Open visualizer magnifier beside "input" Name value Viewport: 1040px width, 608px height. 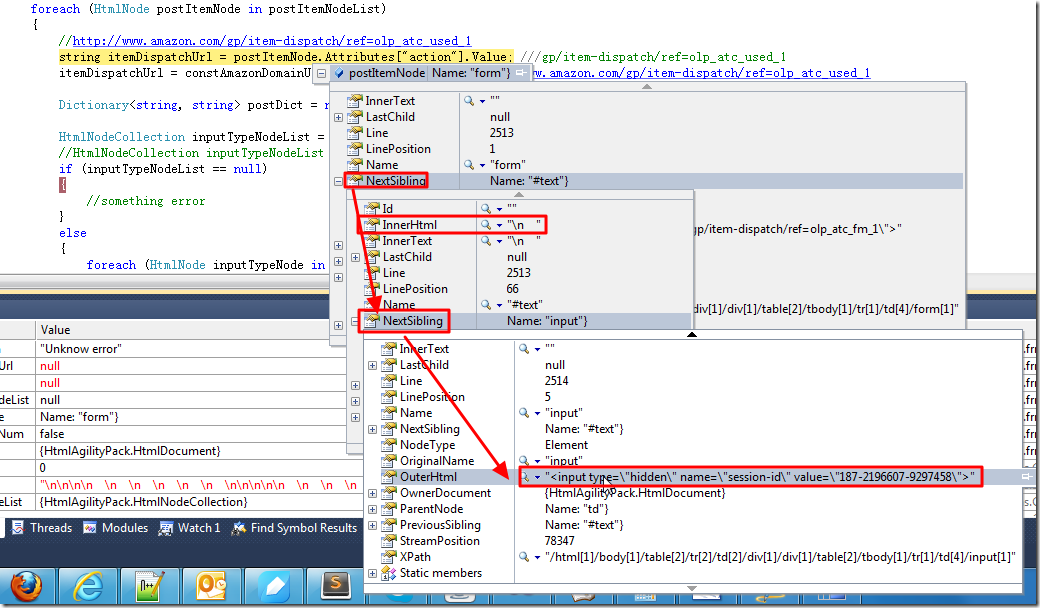tap(524, 413)
